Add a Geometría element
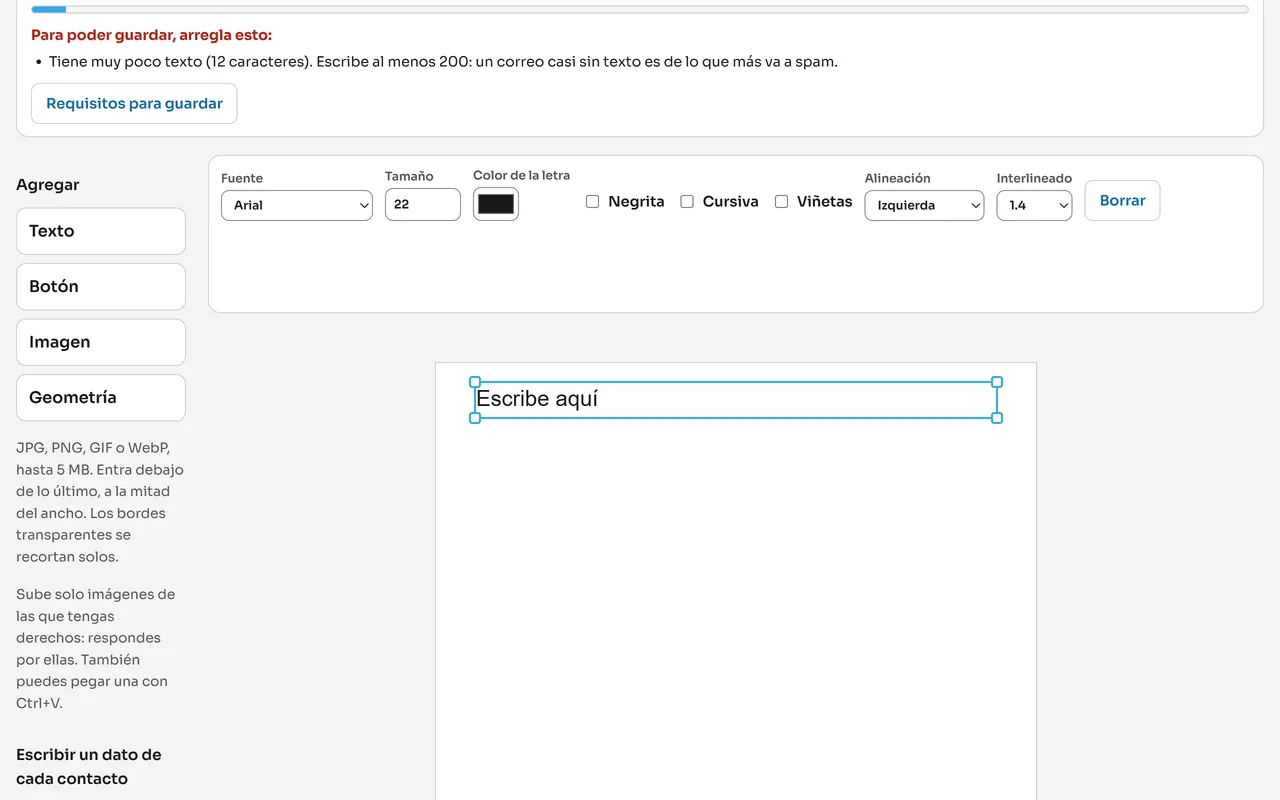Screen dimensions: 1280x800 point(101,398)
